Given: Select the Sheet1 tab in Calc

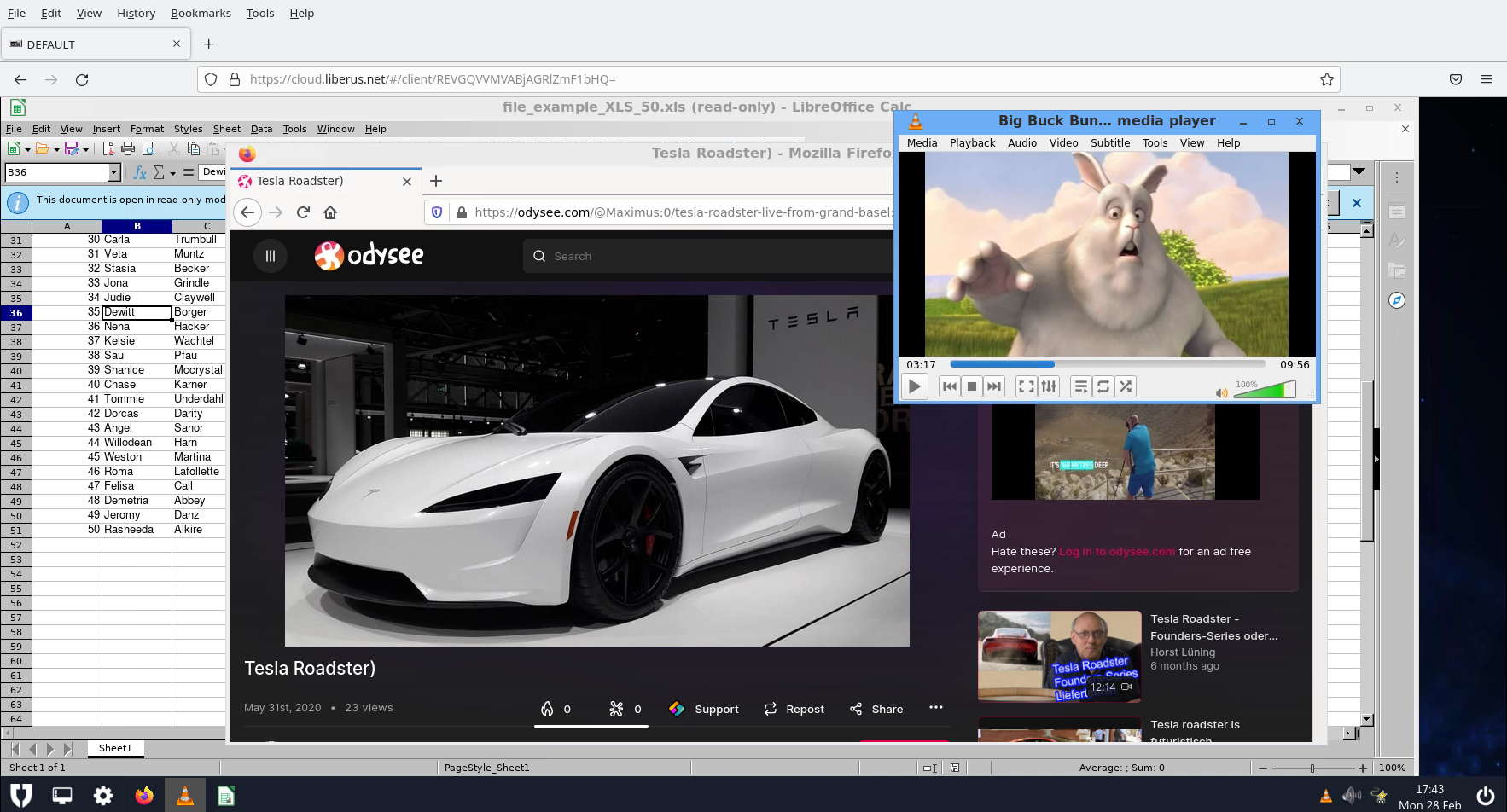Looking at the screenshot, I should [115, 748].
